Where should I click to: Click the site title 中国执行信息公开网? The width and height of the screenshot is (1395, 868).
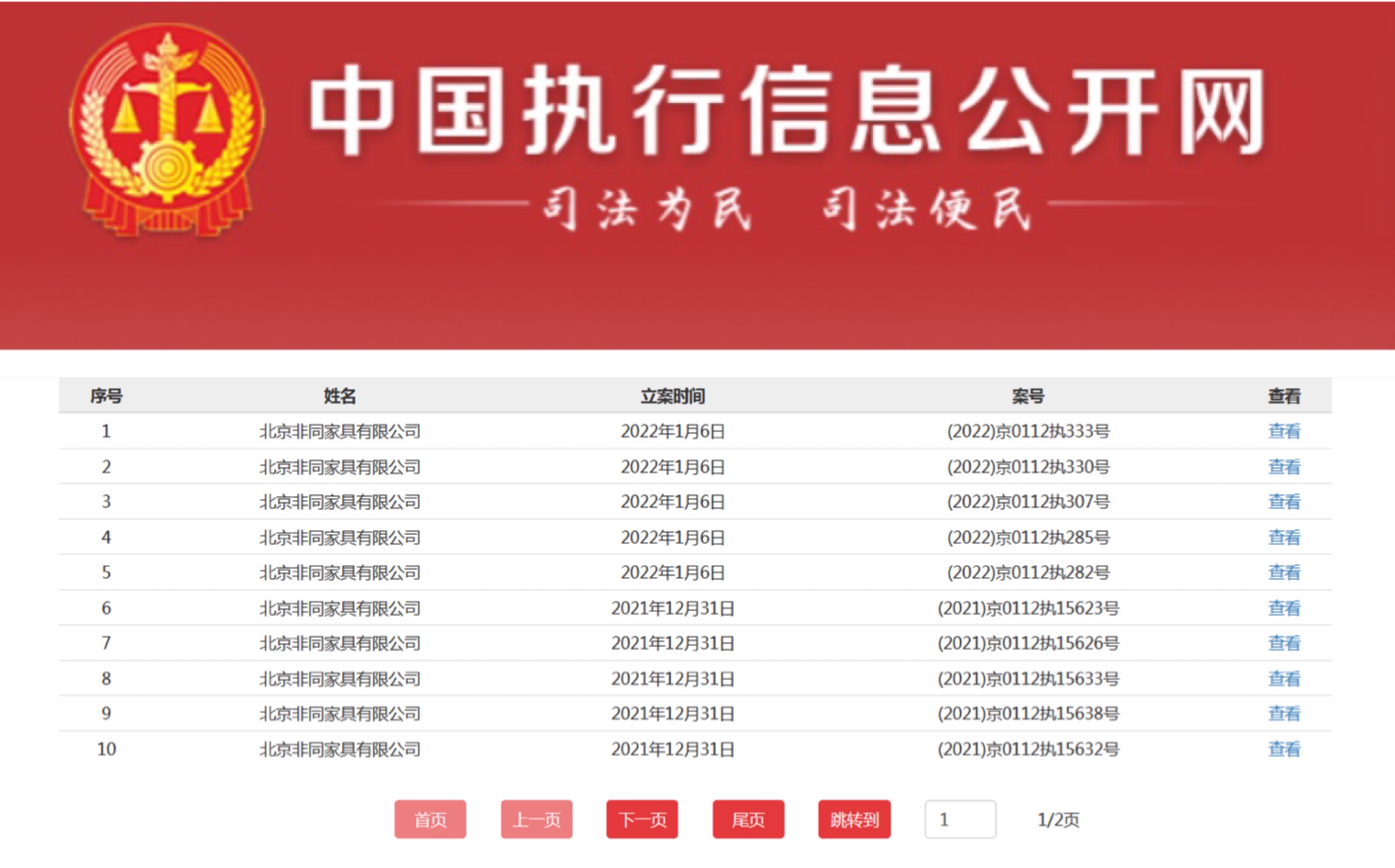click(787, 110)
